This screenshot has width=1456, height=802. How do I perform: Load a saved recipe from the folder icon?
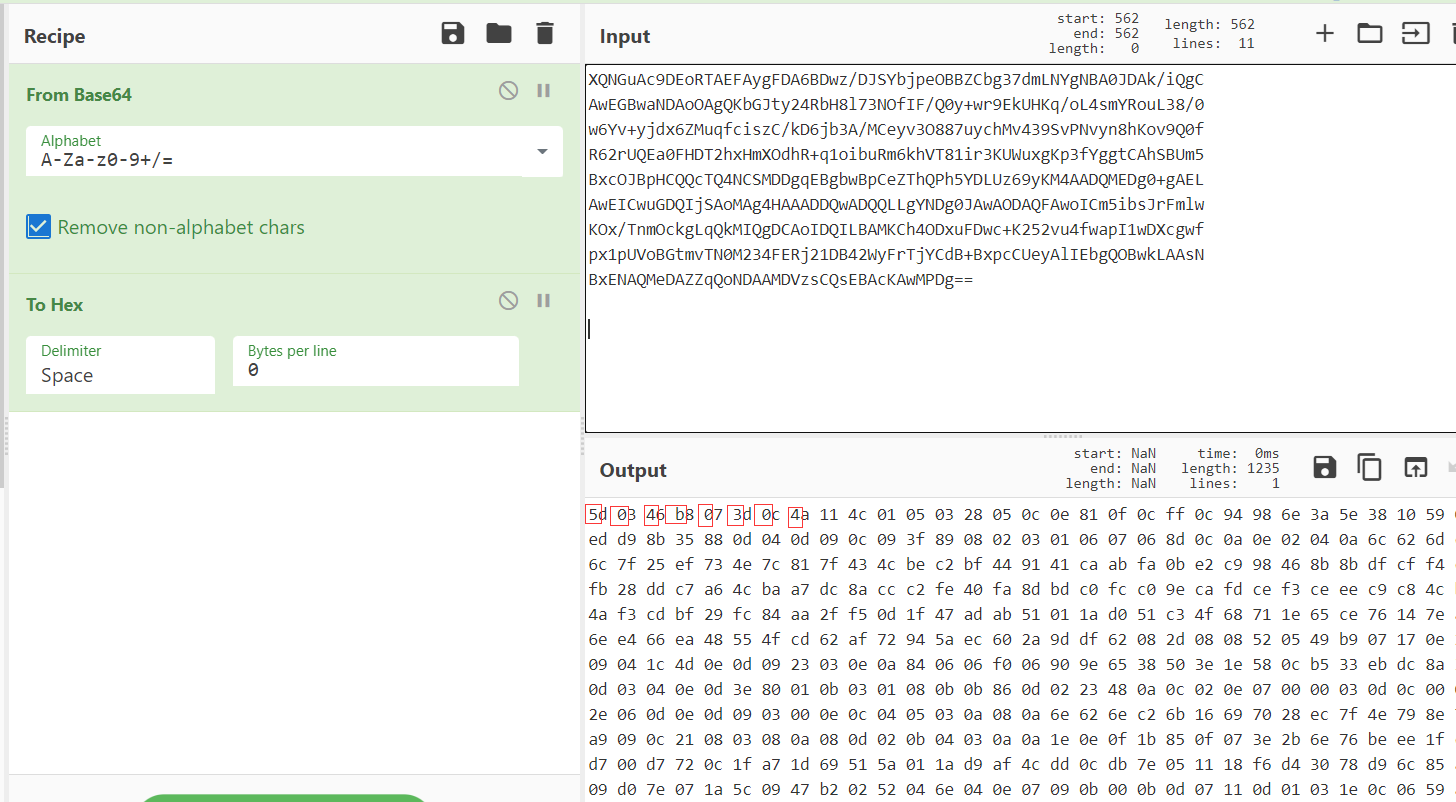coord(498,33)
